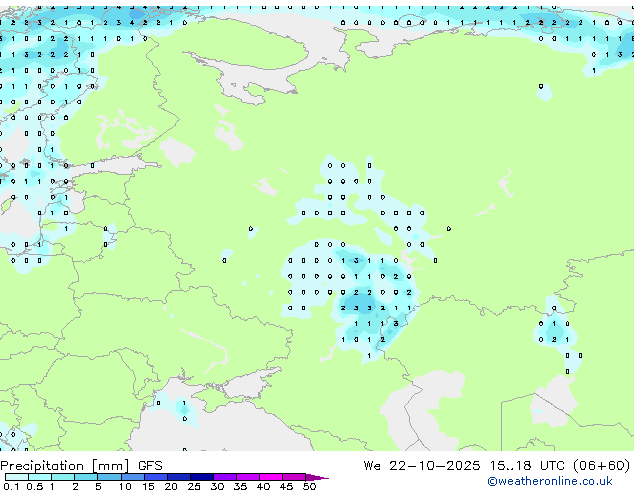Click the 30–35 mm purple legend swatch
The width and height of the screenshot is (634, 490).
[225, 477]
